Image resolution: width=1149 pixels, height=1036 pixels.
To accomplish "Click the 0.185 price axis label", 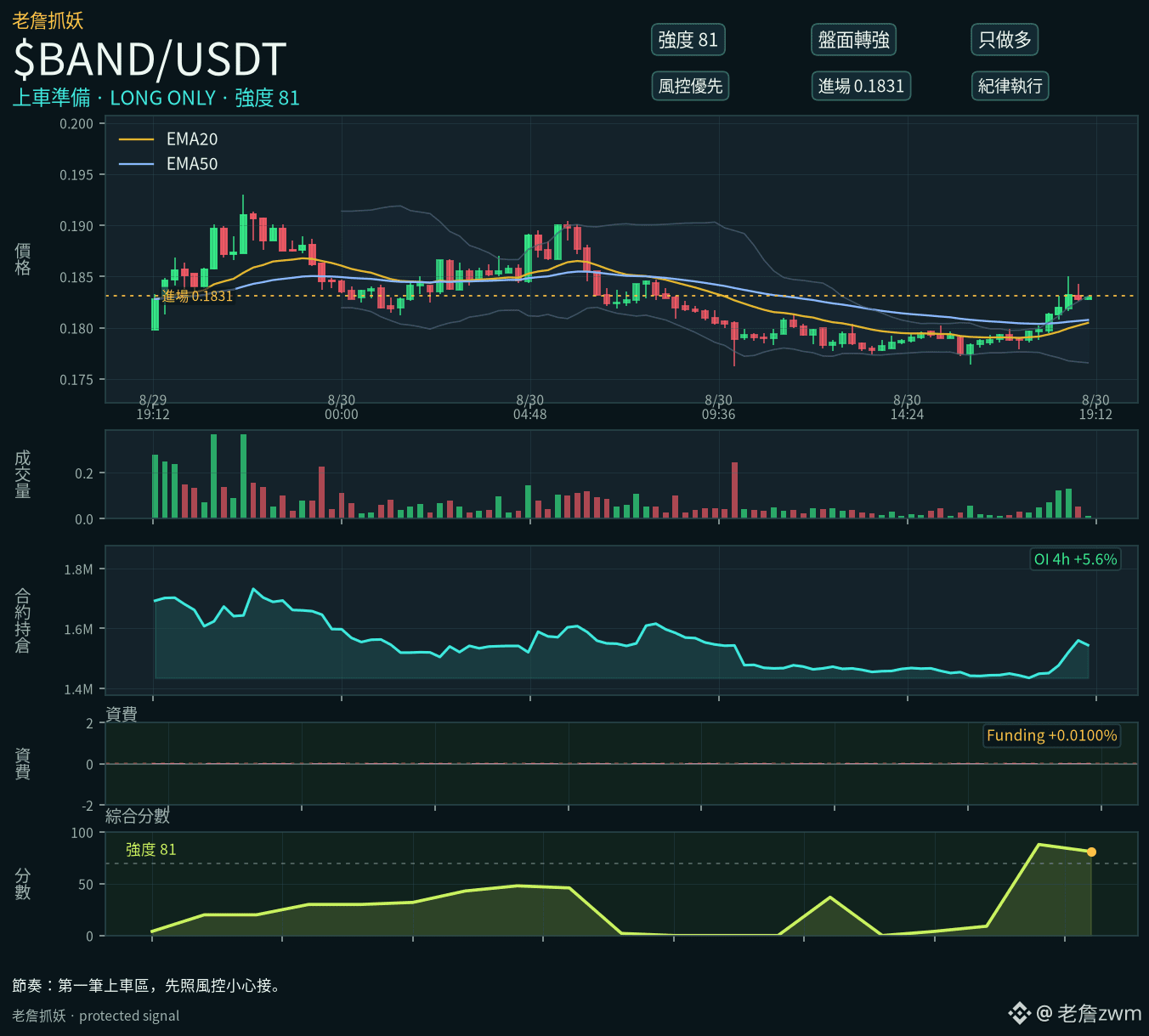I will click(x=76, y=277).
